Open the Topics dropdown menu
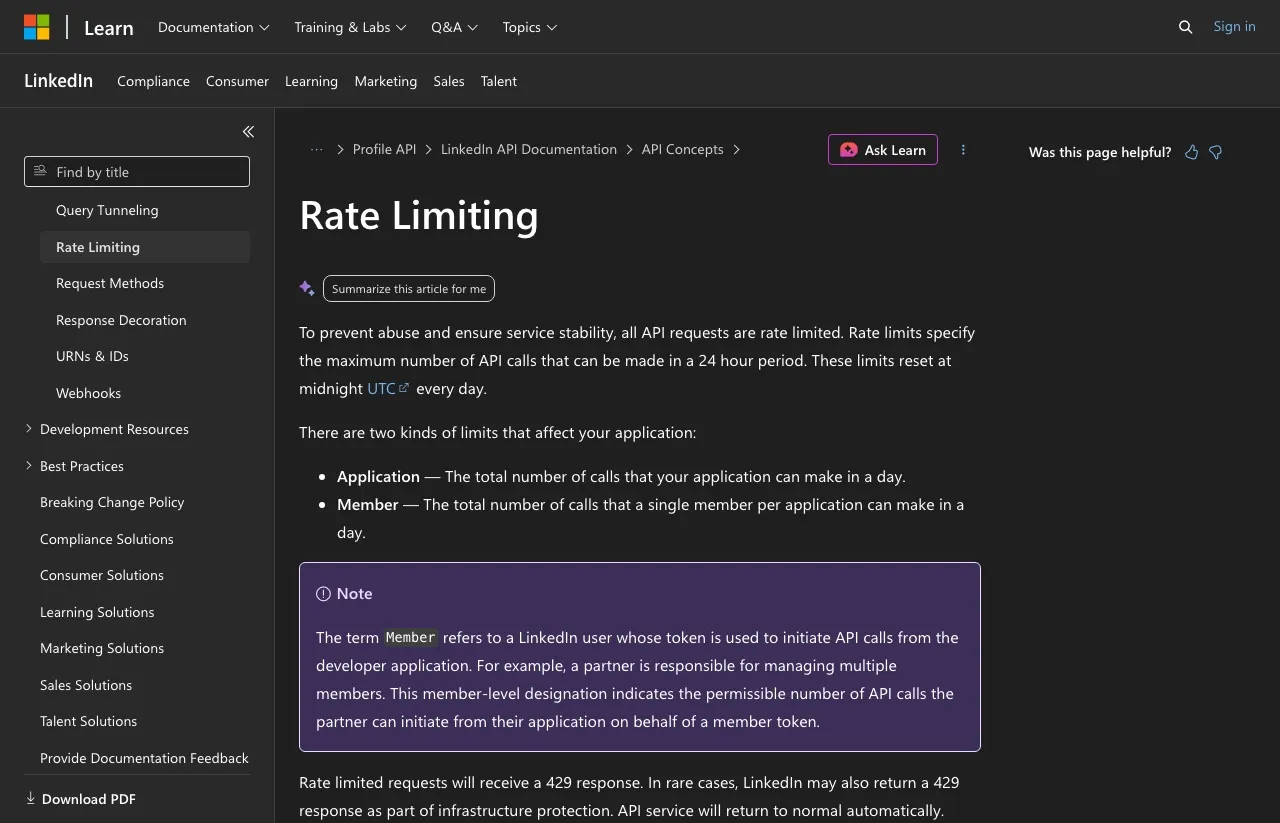 [530, 27]
